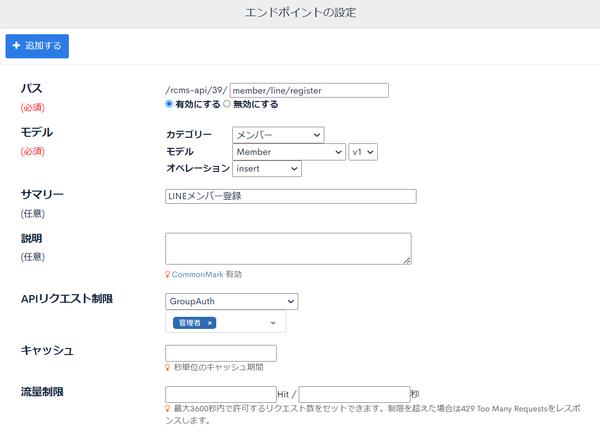The width and height of the screenshot is (600, 434).
Task: Click the 追加する button
Action: (x=37, y=46)
